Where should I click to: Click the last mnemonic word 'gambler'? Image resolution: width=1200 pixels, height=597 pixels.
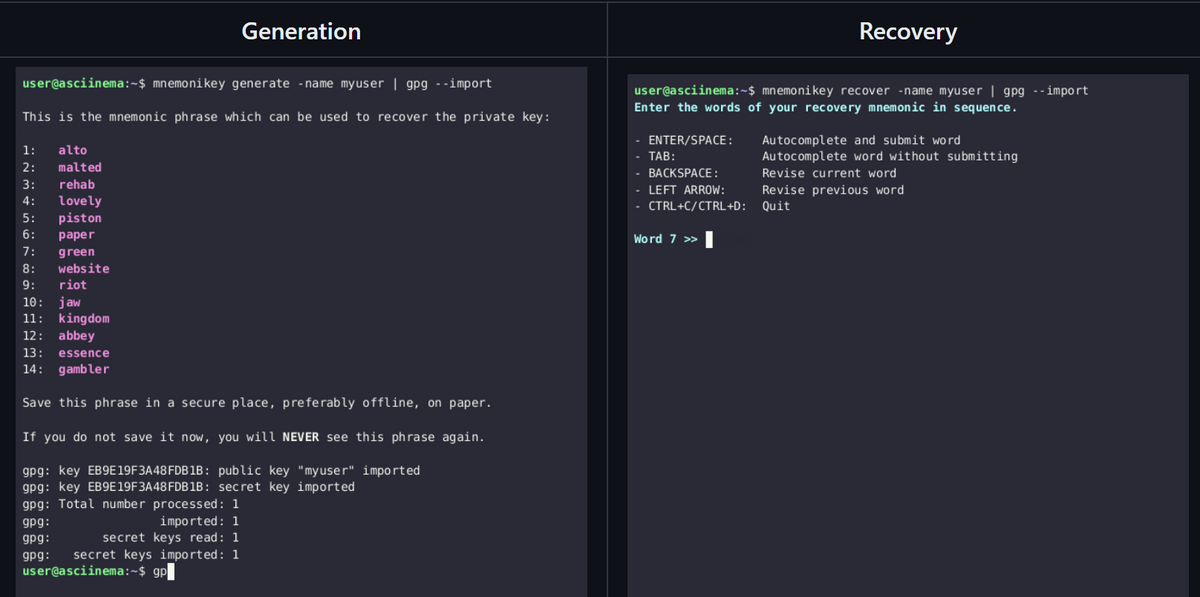click(x=83, y=369)
